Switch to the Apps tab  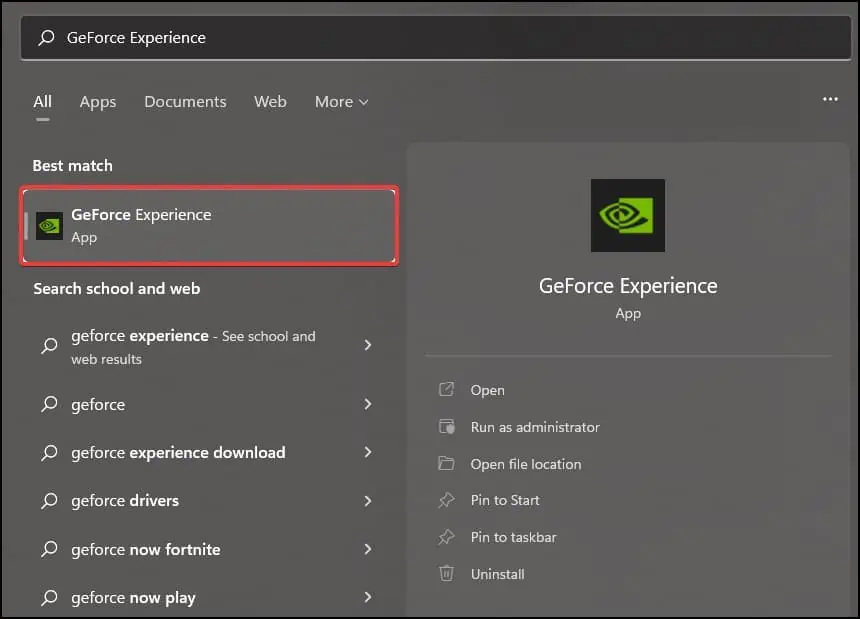click(x=97, y=101)
